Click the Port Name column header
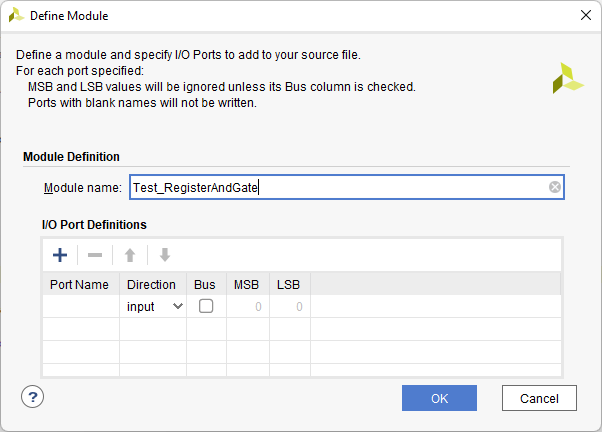The width and height of the screenshot is (602, 432). coord(81,285)
